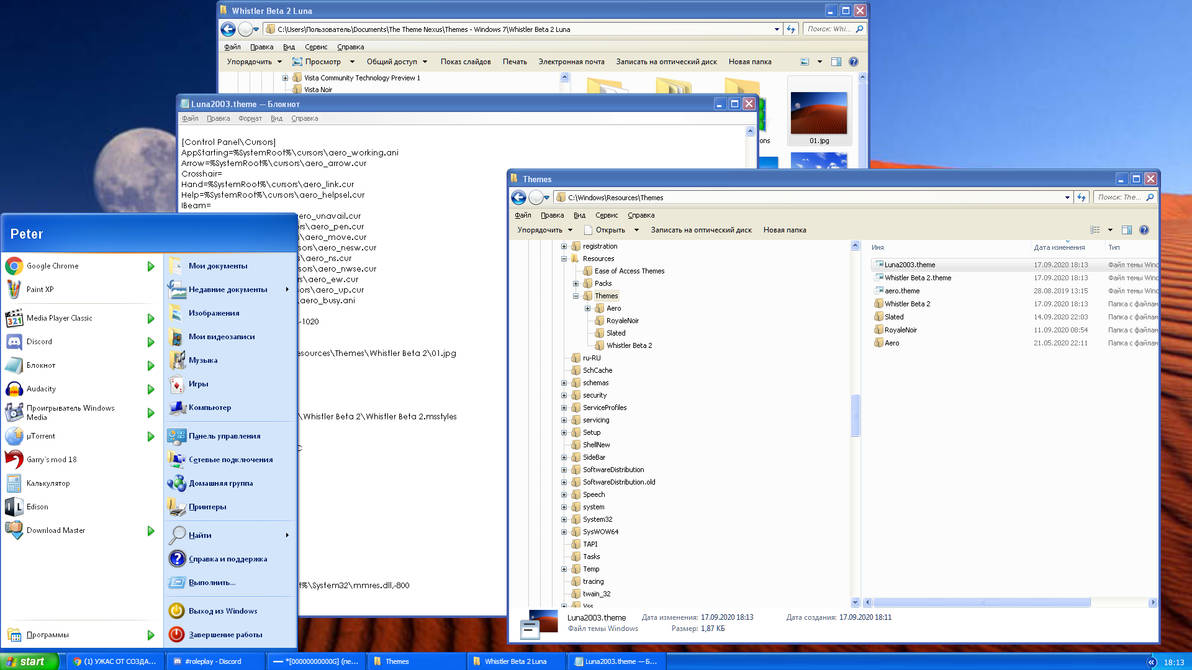Open µTorrent from the Start menu
The width and height of the screenshot is (1192, 670).
[41, 436]
